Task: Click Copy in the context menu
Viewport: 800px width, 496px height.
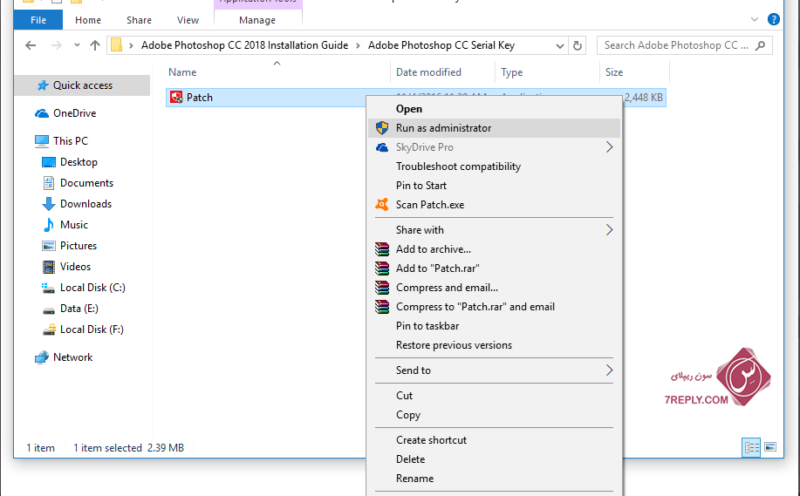Action: [x=408, y=415]
